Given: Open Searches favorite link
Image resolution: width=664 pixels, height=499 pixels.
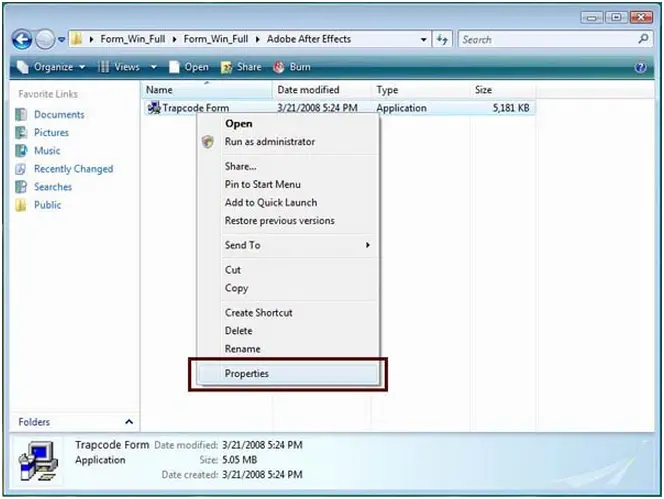Looking at the screenshot, I should coord(53,187).
